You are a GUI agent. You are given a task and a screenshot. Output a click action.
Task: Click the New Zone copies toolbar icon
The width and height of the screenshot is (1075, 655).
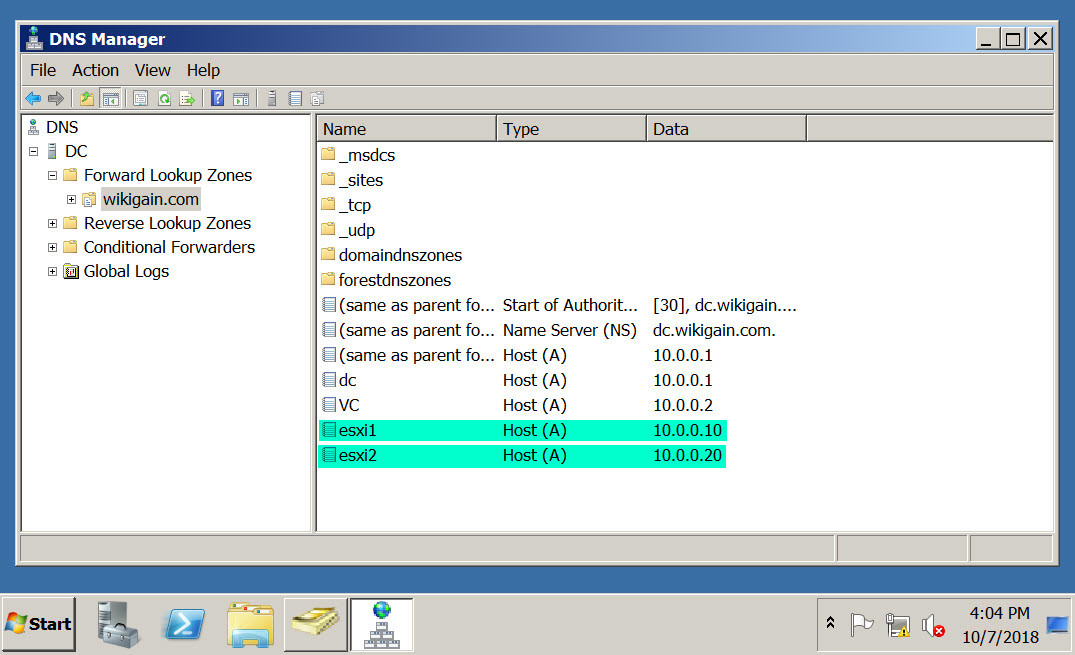coord(317,99)
